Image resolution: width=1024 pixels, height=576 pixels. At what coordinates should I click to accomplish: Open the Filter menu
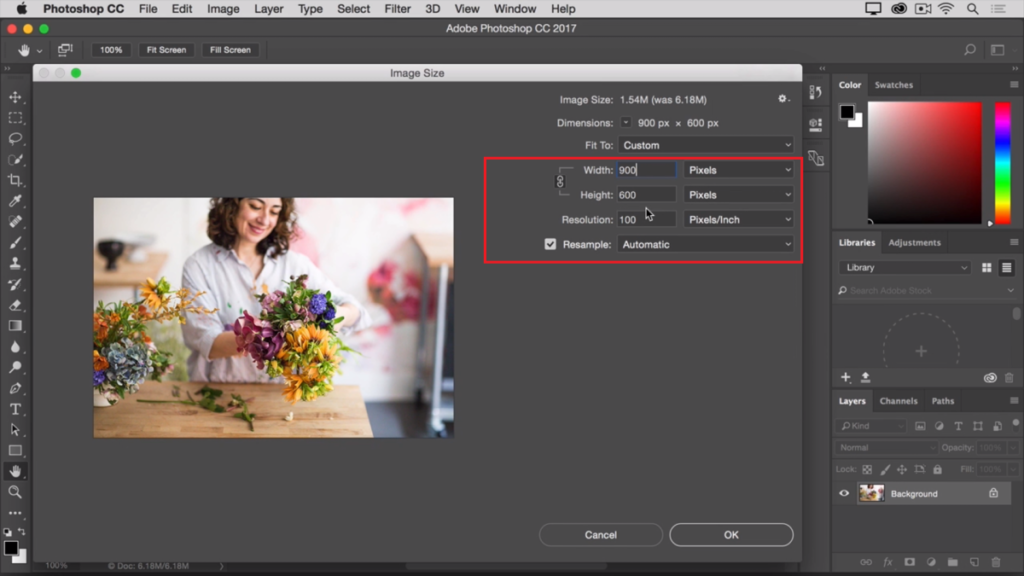coord(397,9)
